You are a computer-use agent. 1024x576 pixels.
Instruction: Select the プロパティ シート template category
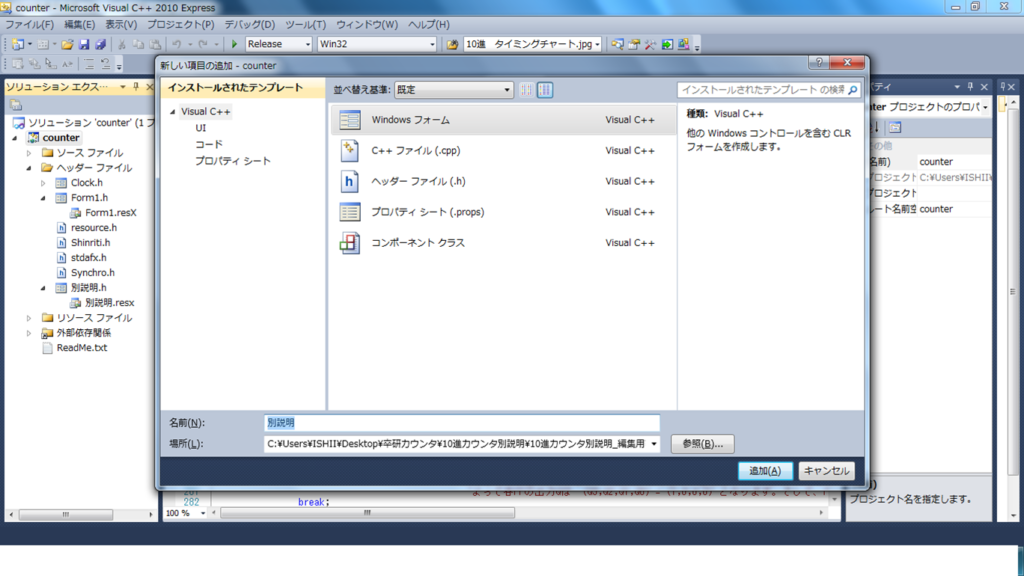pos(232,161)
